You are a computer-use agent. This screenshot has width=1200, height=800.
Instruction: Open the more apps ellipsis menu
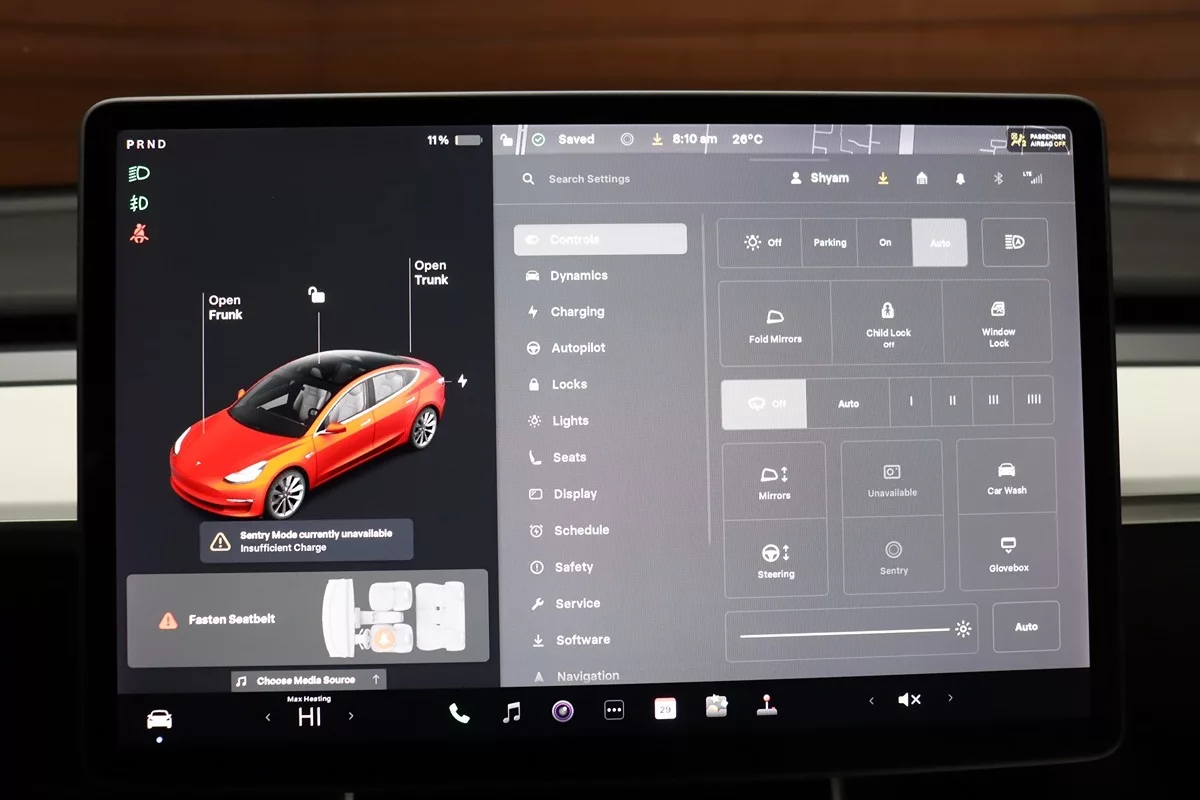point(614,710)
